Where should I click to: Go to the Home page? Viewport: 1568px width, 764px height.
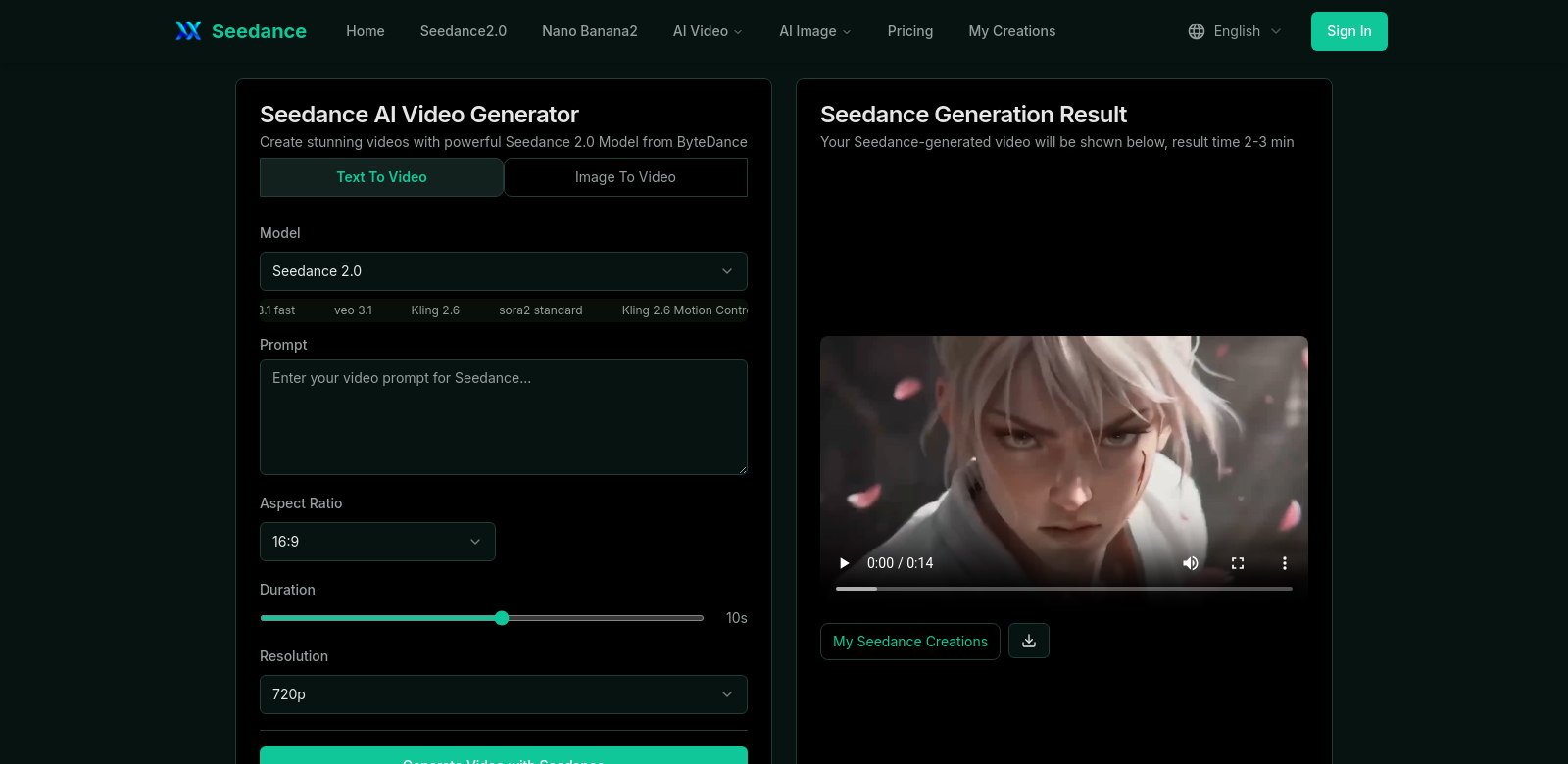[x=366, y=31]
